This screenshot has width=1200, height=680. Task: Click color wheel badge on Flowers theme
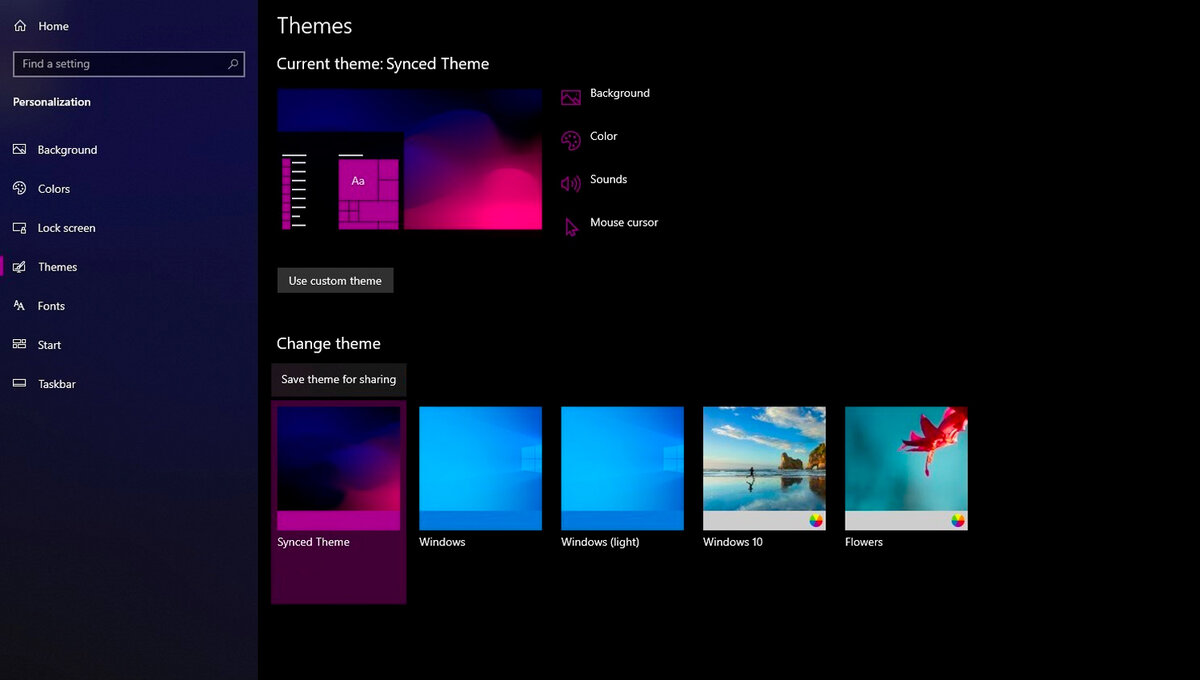(958, 520)
